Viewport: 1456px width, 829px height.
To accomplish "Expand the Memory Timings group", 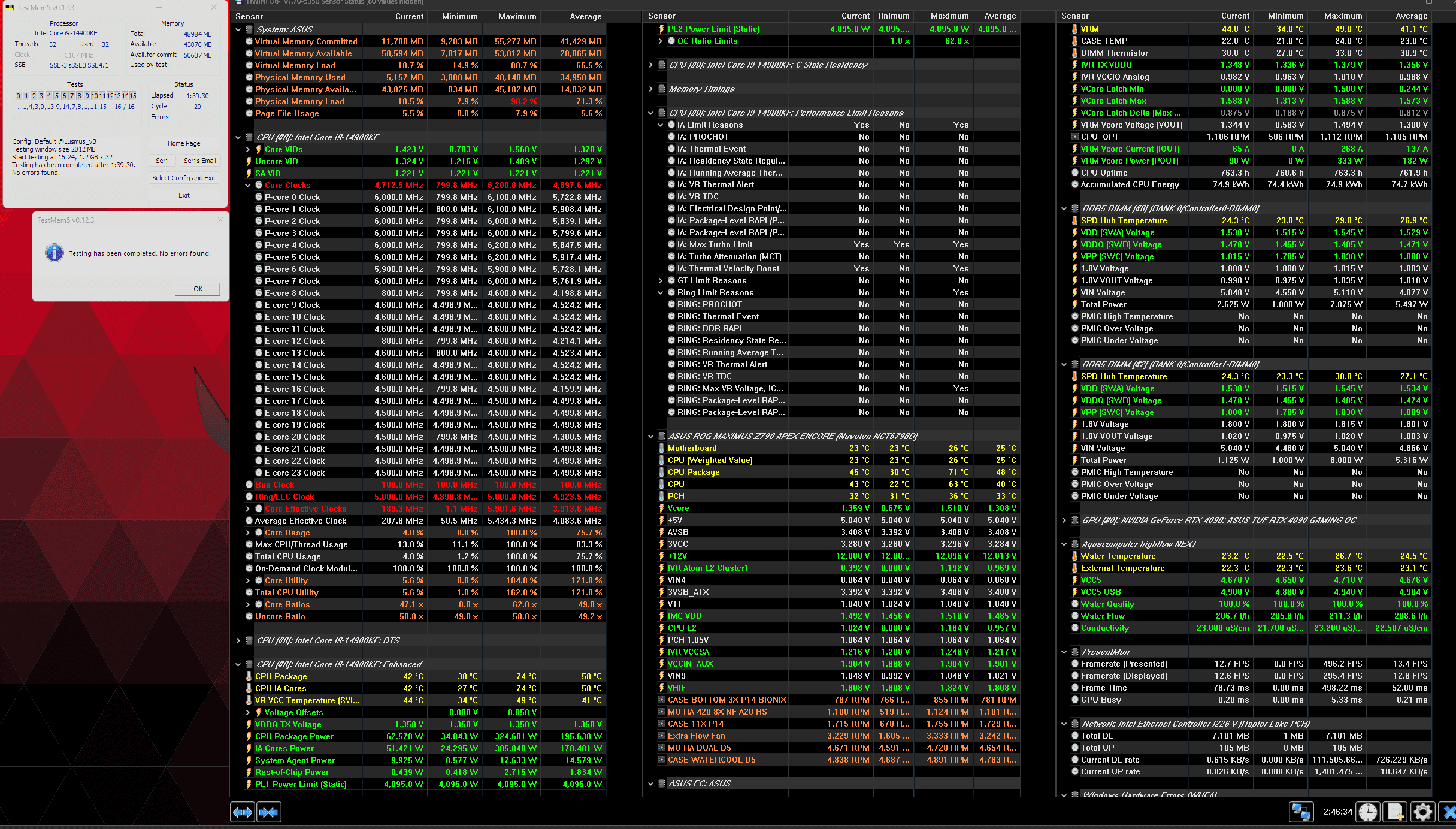I will 651,89.
